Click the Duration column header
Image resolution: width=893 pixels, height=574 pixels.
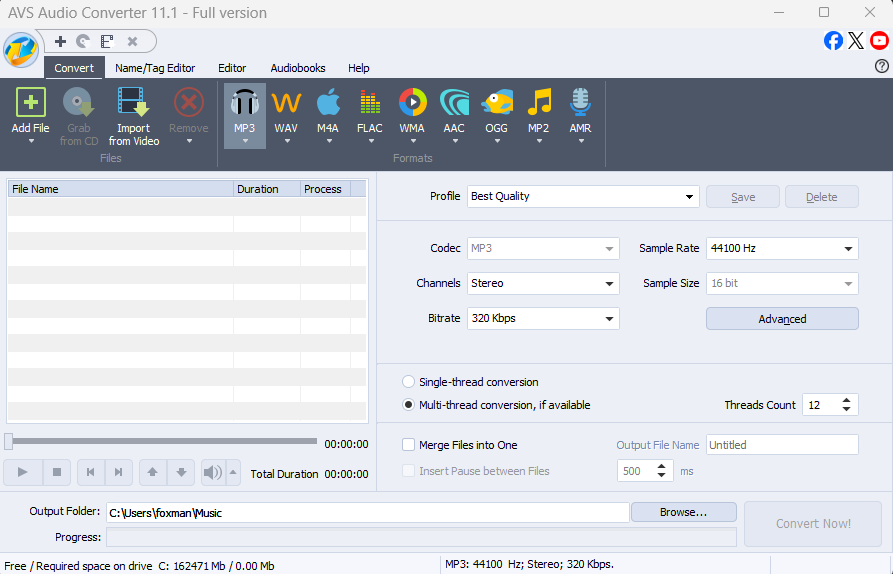pos(267,189)
